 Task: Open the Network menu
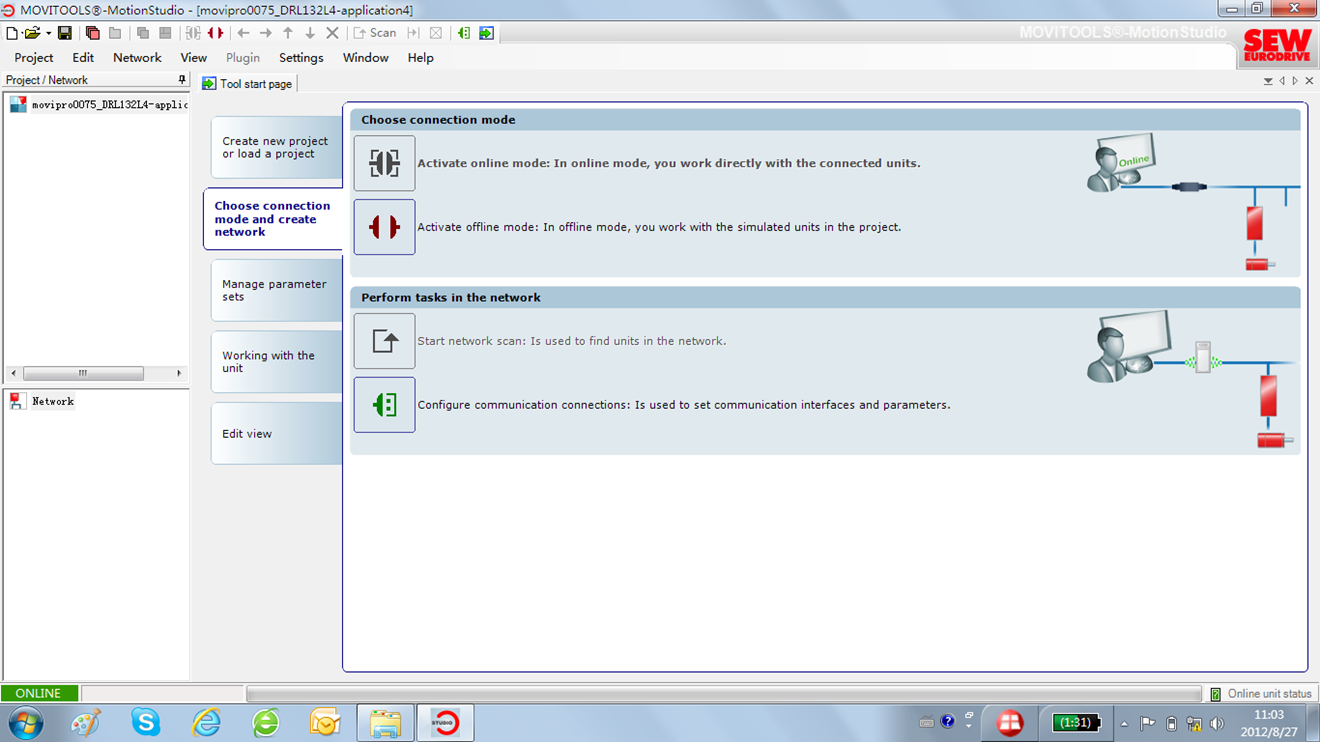137,58
